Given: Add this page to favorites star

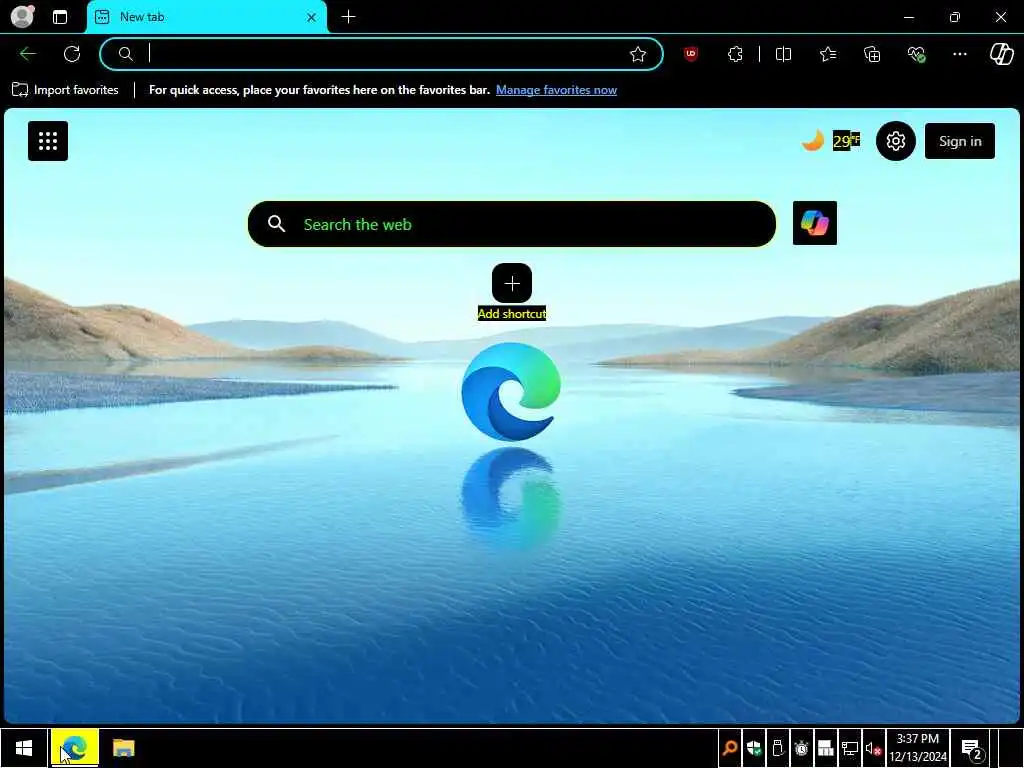Looking at the screenshot, I should click(x=638, y=54).
